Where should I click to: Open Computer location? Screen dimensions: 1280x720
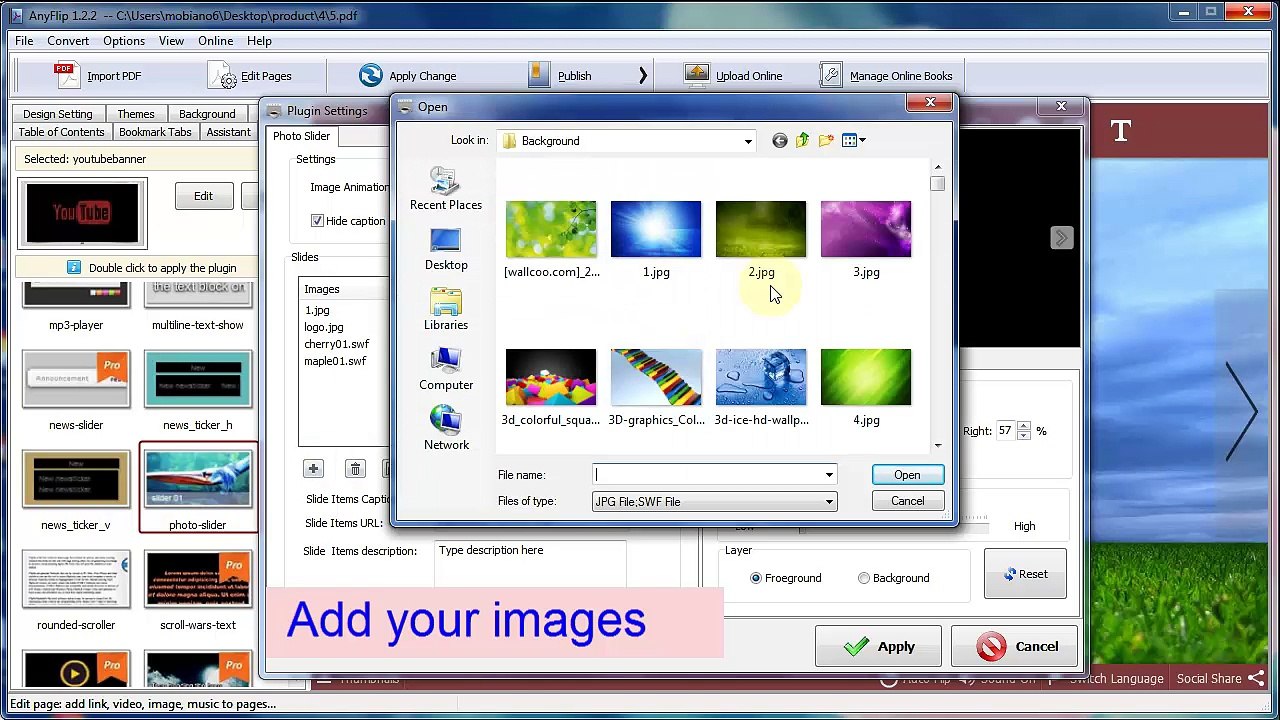coord(446,369)
